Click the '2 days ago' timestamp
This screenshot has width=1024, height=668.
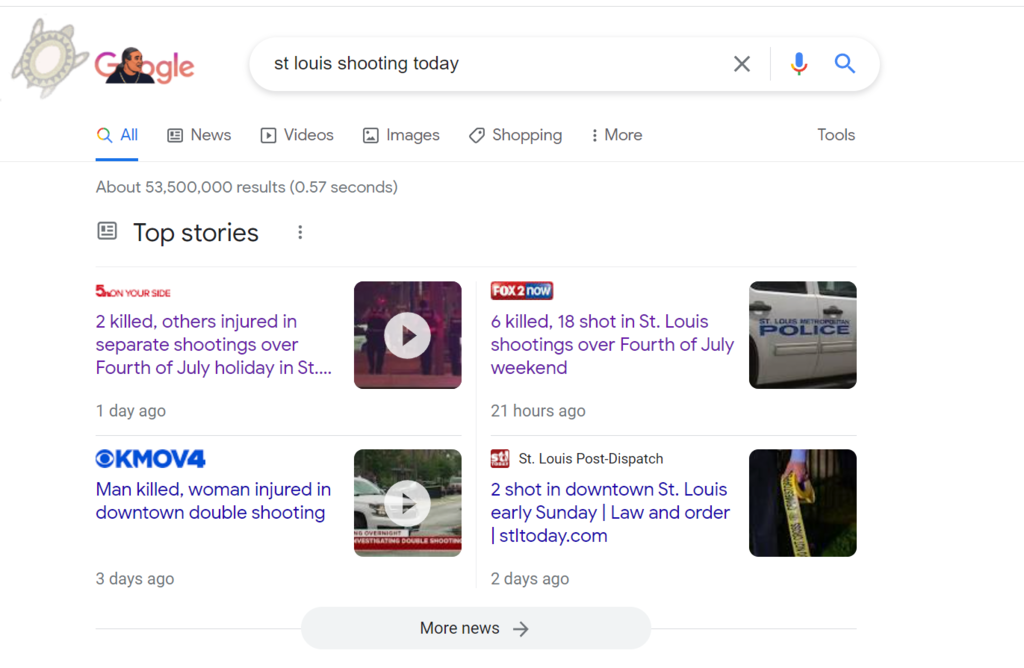click(x=530, y=579)
